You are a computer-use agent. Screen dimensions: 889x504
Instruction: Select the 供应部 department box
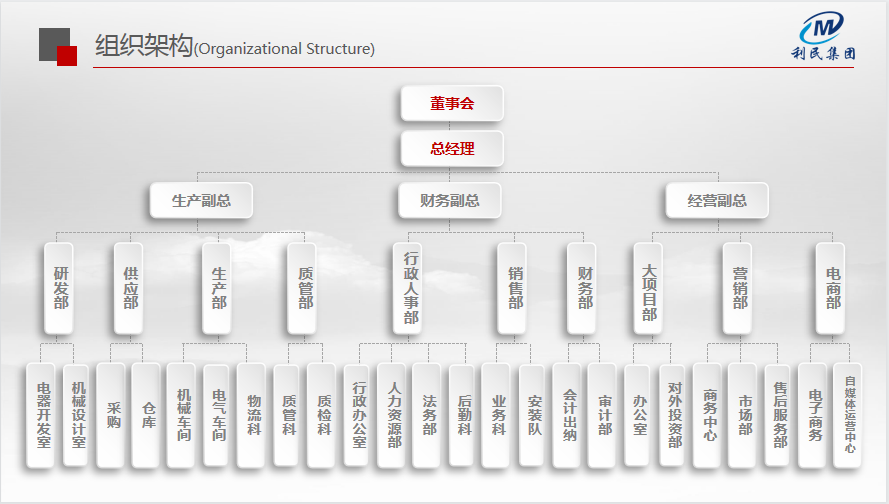(x=130, y=287)
